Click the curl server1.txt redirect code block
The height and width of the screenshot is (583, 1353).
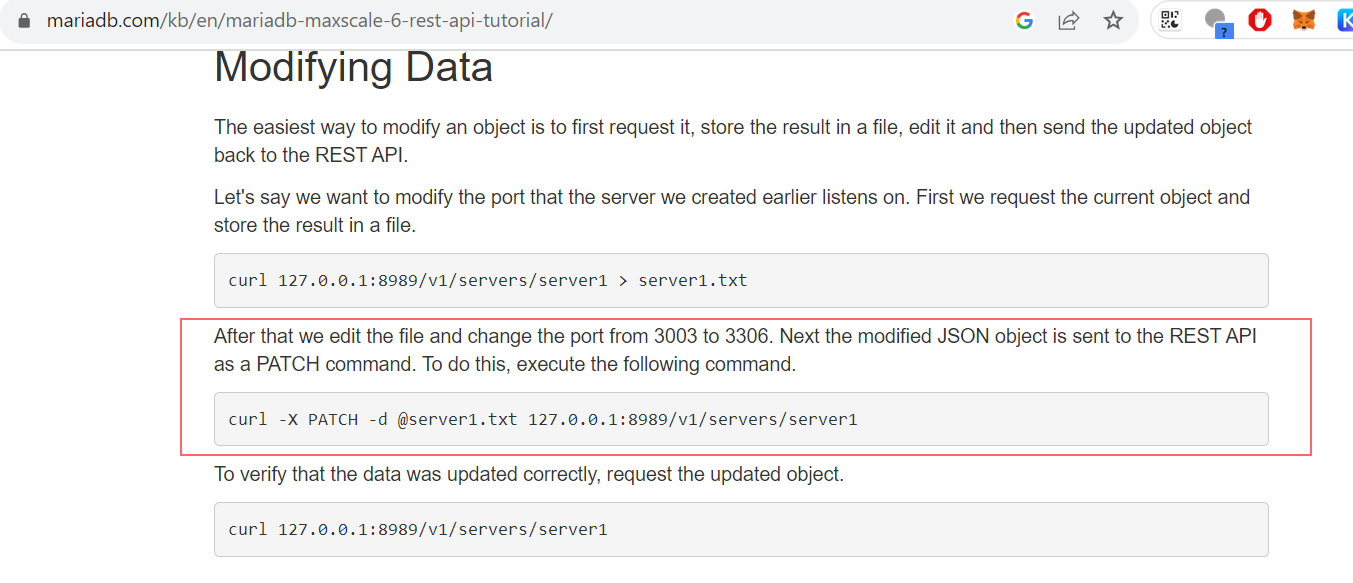tap(740, 280)
